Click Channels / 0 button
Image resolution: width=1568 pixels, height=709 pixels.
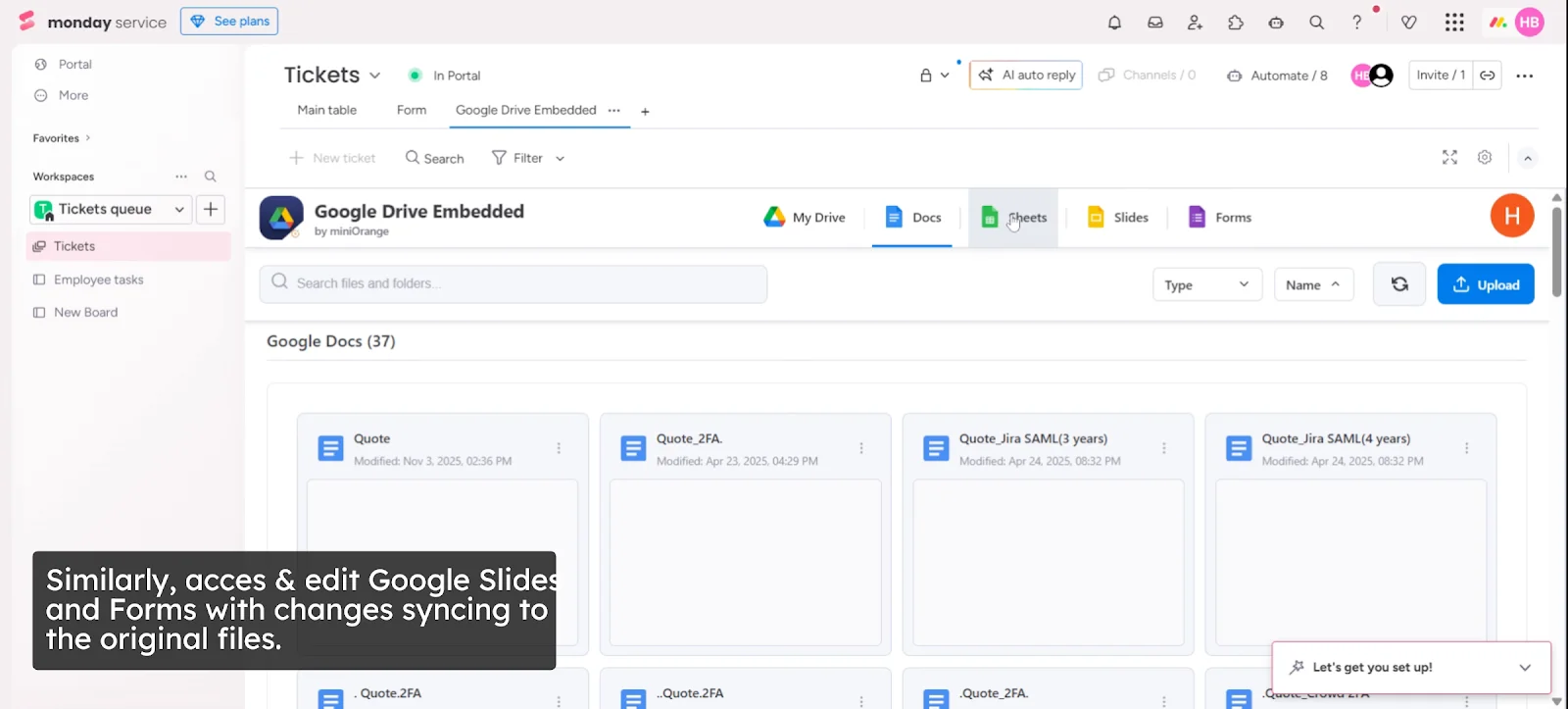point(1148,76)
